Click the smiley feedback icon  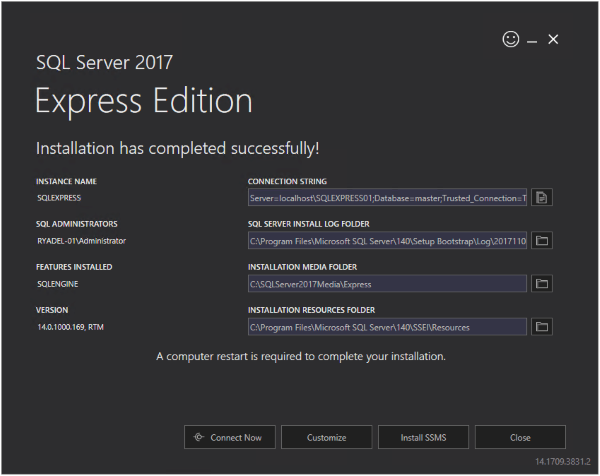click(x=510, y=39)
